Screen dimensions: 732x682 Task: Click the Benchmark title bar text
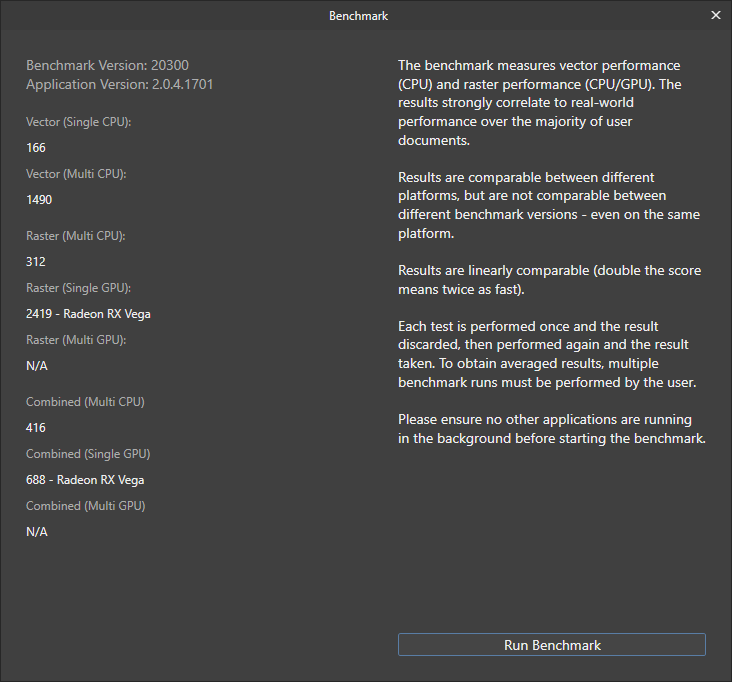pos(358,16)
